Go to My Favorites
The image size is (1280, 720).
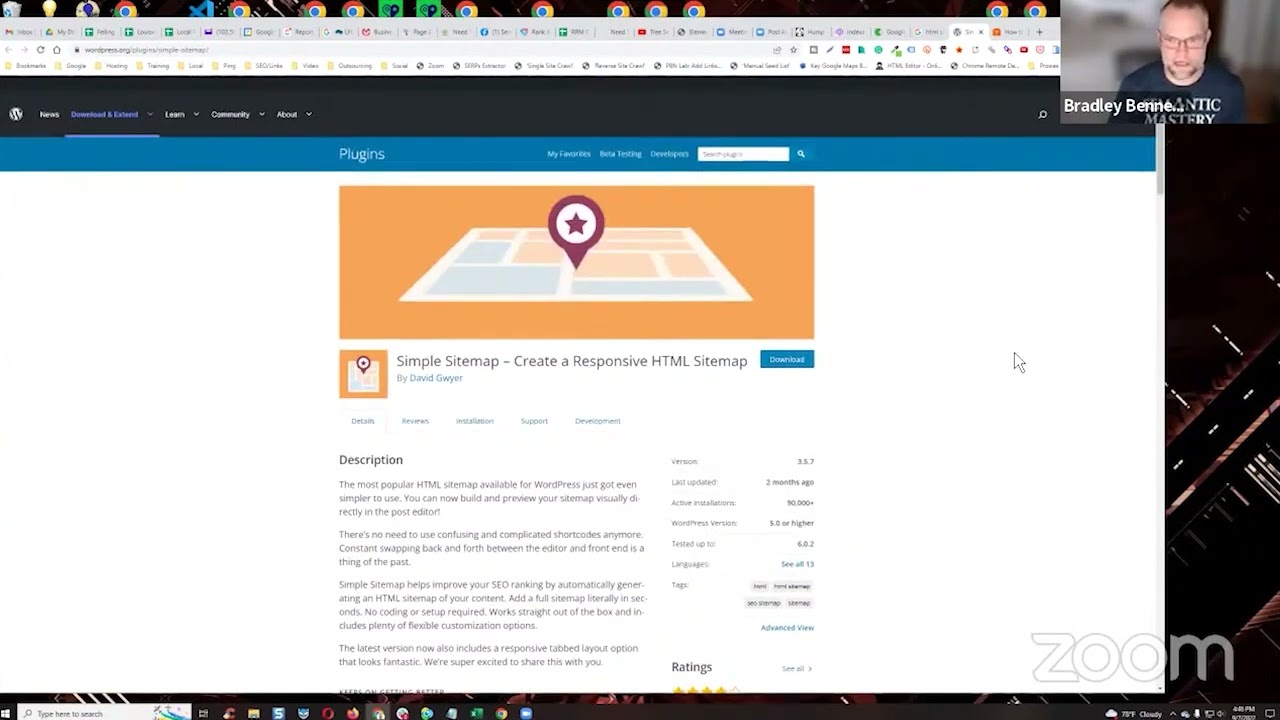pos(569,154)
